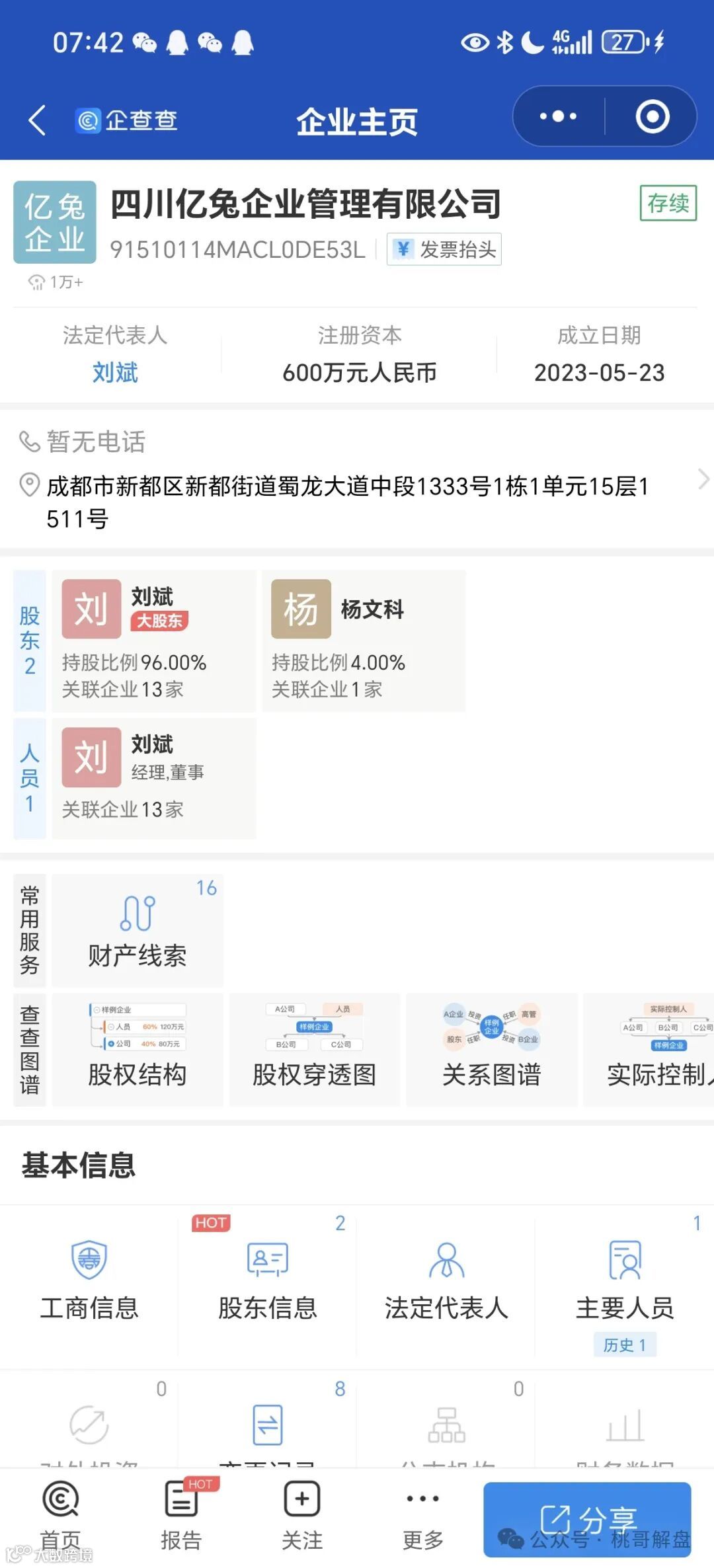Tap company name 四川亿兔企业管理有限公司

(x=305, y=204)
